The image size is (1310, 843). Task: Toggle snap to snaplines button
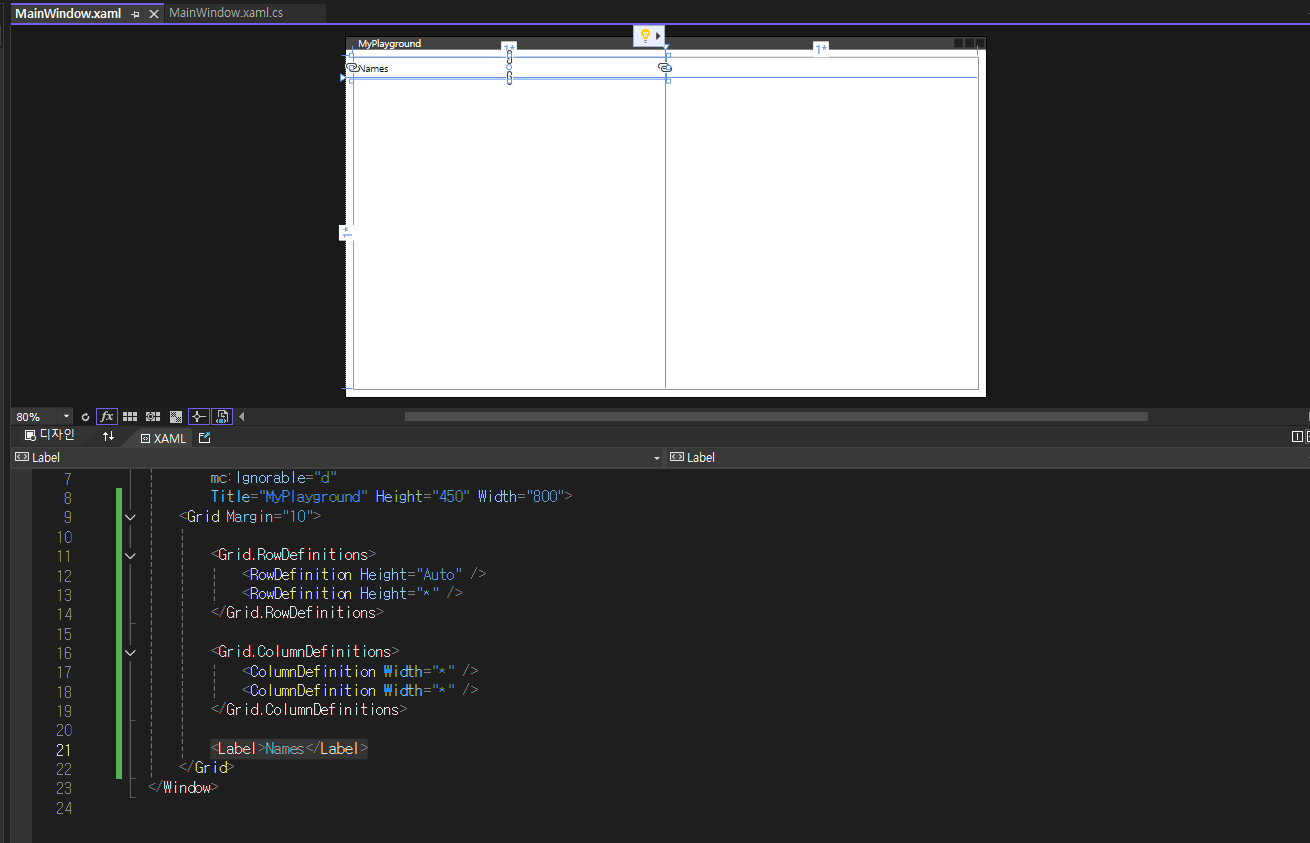199,417
